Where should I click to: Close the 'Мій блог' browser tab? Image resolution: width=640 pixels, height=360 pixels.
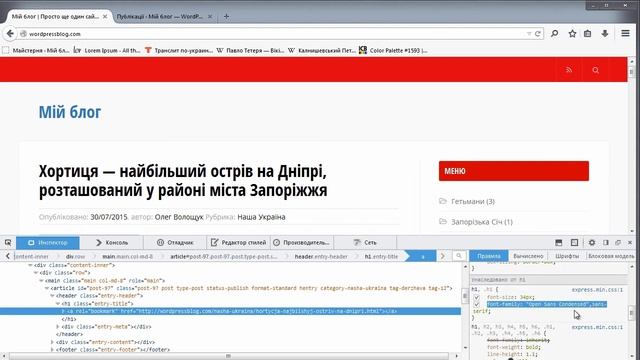click(x=105, y=16)
